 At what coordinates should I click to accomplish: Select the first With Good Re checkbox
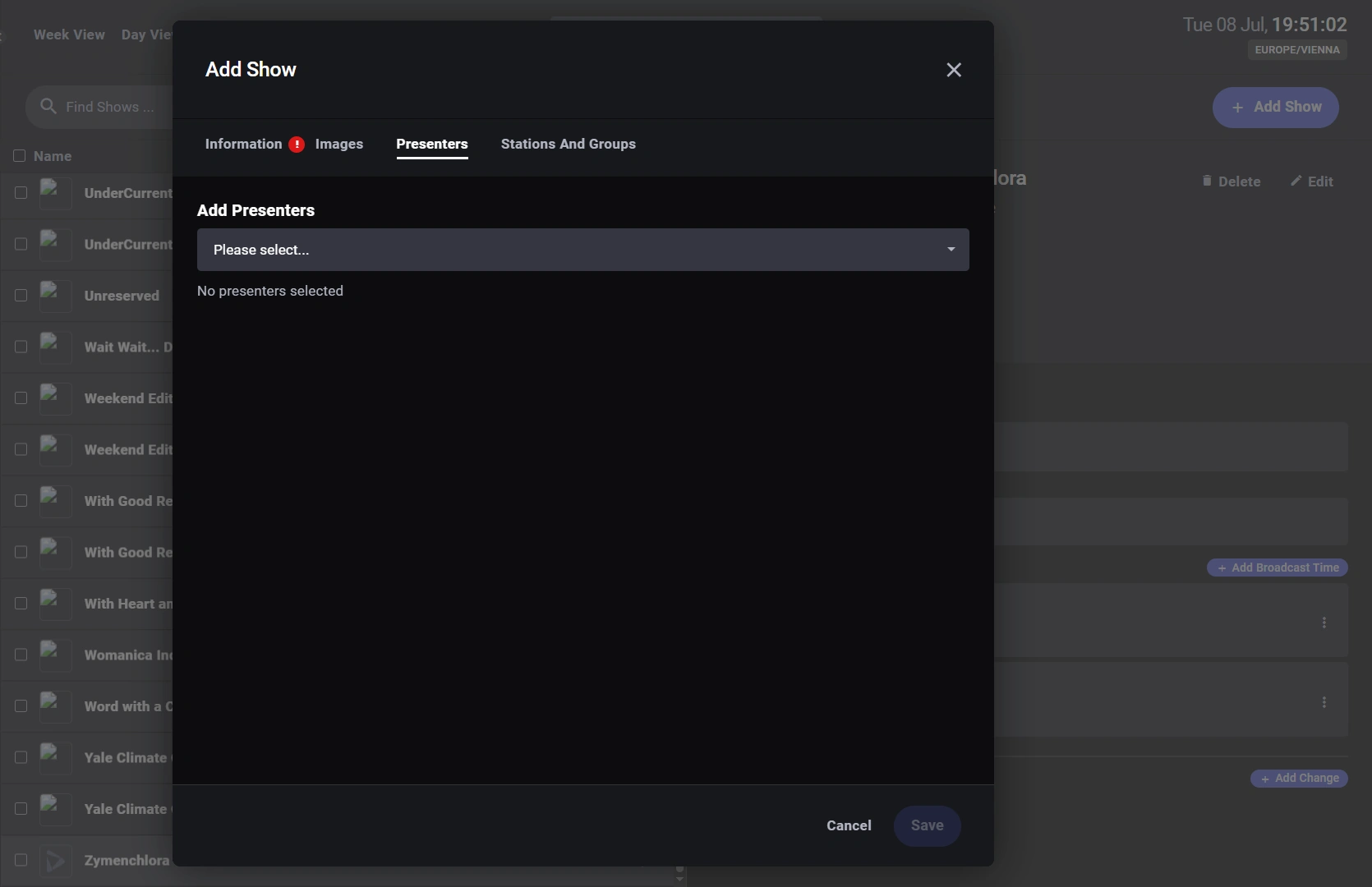(x=21, y=501)
